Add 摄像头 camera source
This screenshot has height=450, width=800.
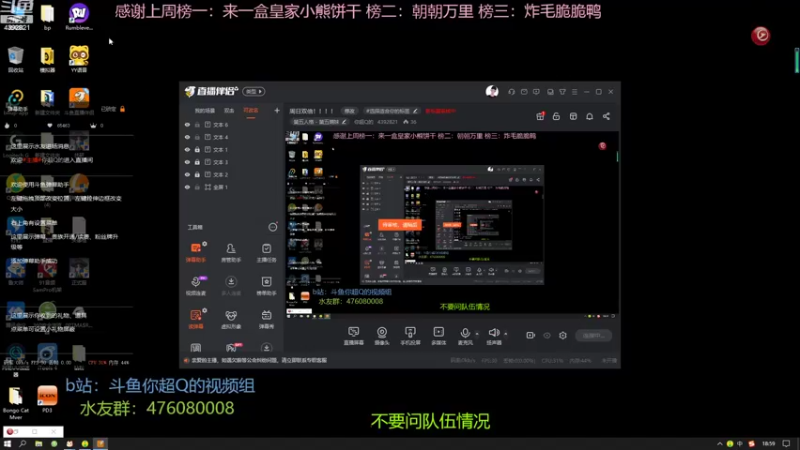(382, 336)
